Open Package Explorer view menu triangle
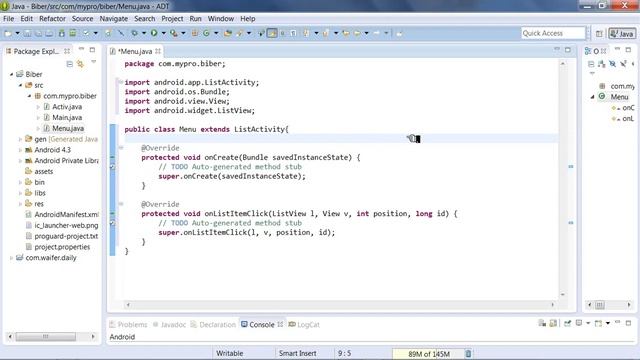 [93, 62]
